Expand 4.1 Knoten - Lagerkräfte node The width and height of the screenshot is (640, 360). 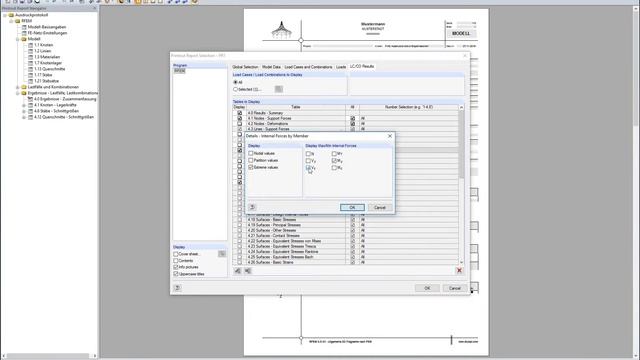pyautogui.click(x=24, y=105)
